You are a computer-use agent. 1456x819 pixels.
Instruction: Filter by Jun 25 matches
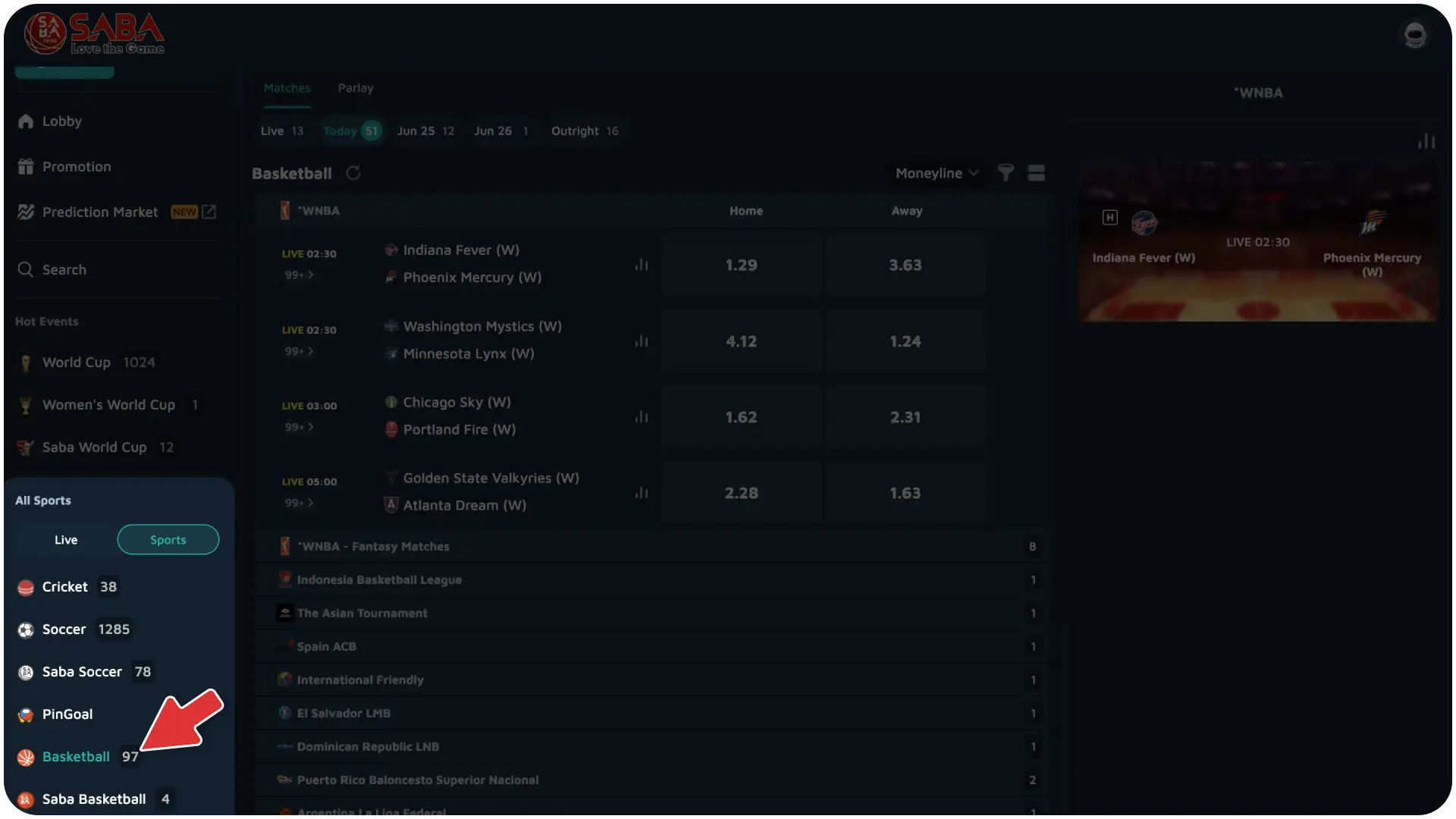coord(425,131)
